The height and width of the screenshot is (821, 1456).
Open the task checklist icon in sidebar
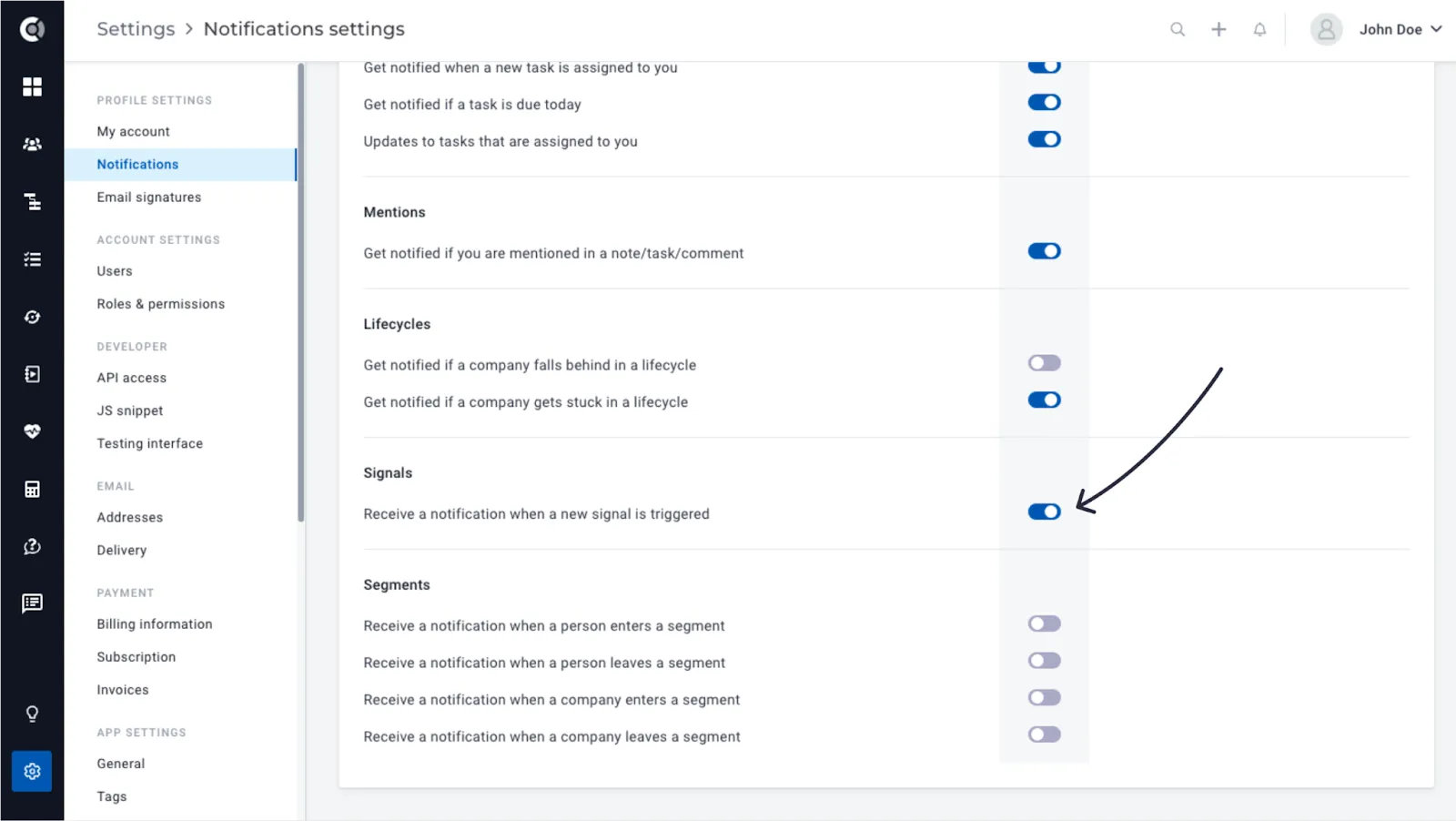click(32, 259)
